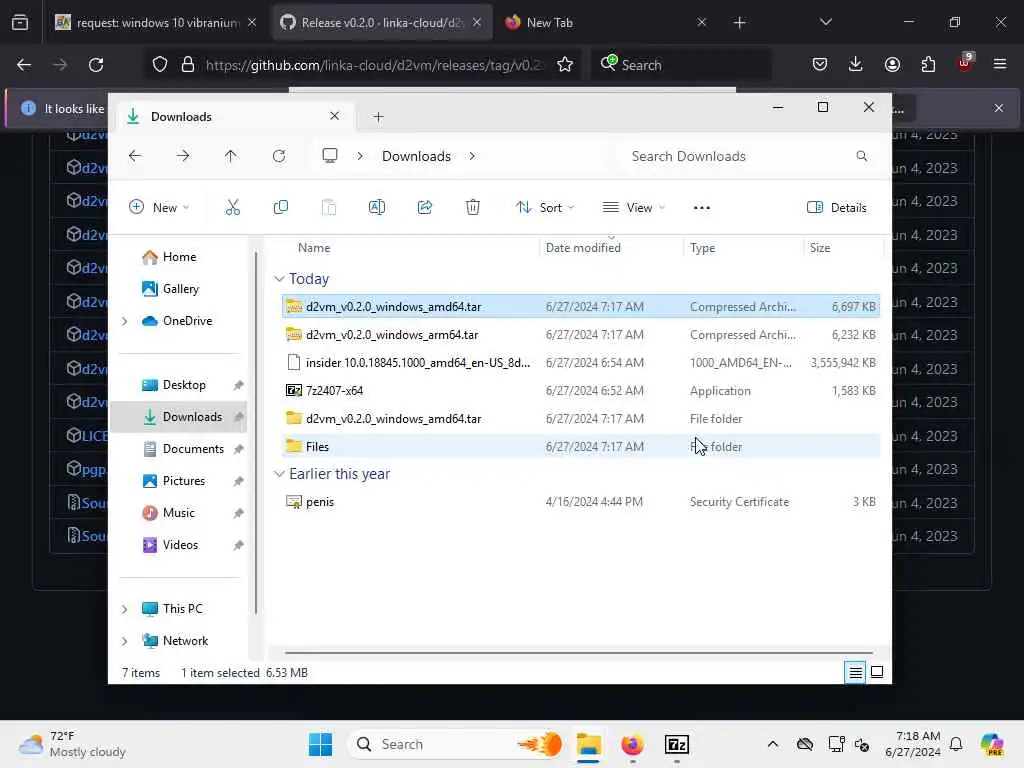Screen dimensions: 1024x768
Task: Sort files by Size column header
Action: pyautogui.click(x=843, y=248)
